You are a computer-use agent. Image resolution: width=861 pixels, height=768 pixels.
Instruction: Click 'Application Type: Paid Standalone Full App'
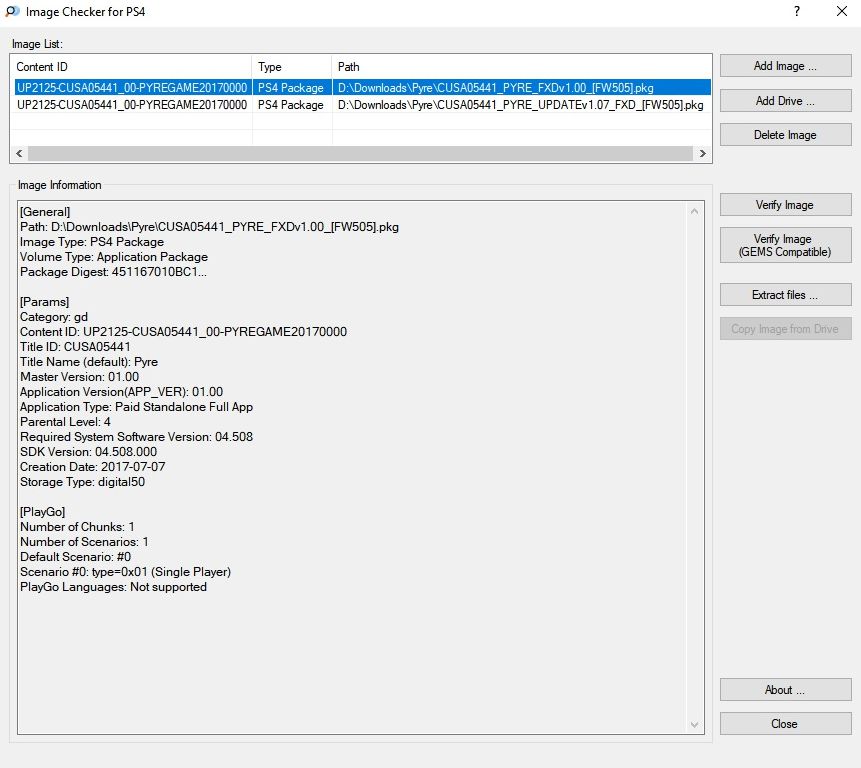click(136, 407)
